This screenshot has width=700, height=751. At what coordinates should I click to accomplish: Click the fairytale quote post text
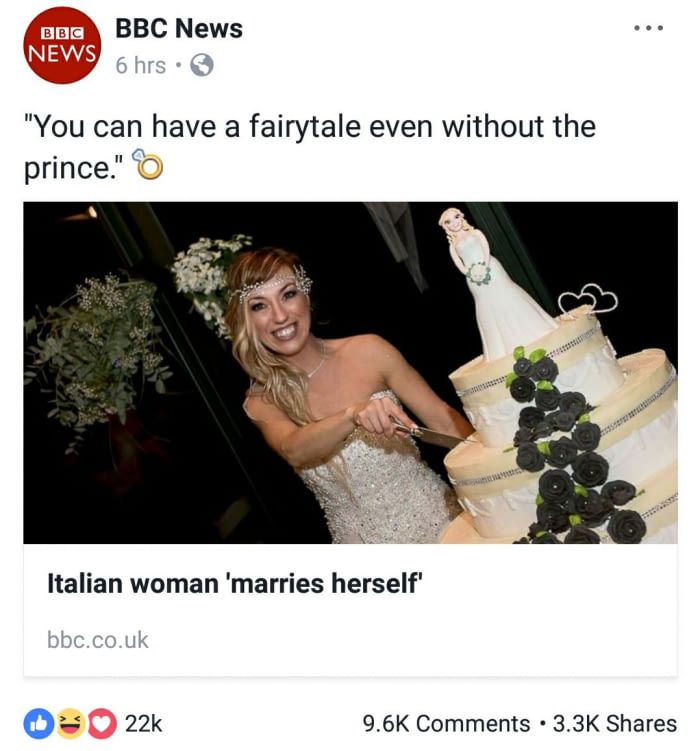(x=310, y=147)
